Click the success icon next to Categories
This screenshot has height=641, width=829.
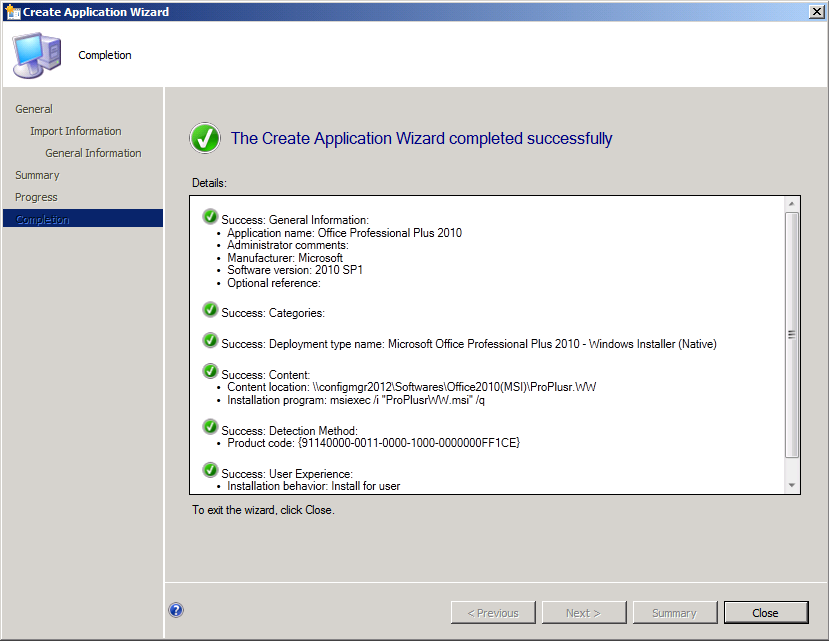coord(210,309)
